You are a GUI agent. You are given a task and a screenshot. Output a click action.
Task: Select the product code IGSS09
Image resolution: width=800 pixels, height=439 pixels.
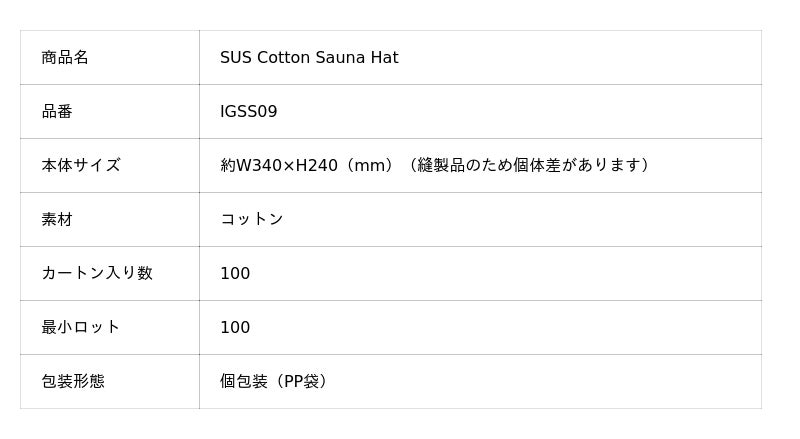249,112
